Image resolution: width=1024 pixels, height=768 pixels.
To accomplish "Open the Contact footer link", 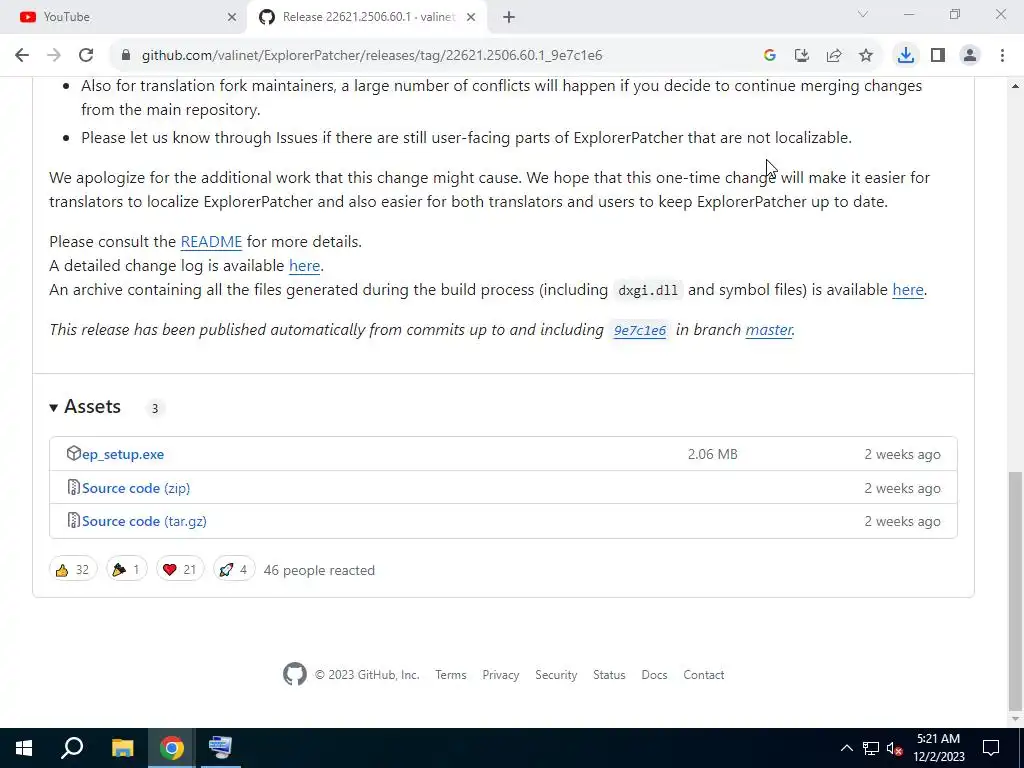I will (703, 675).
